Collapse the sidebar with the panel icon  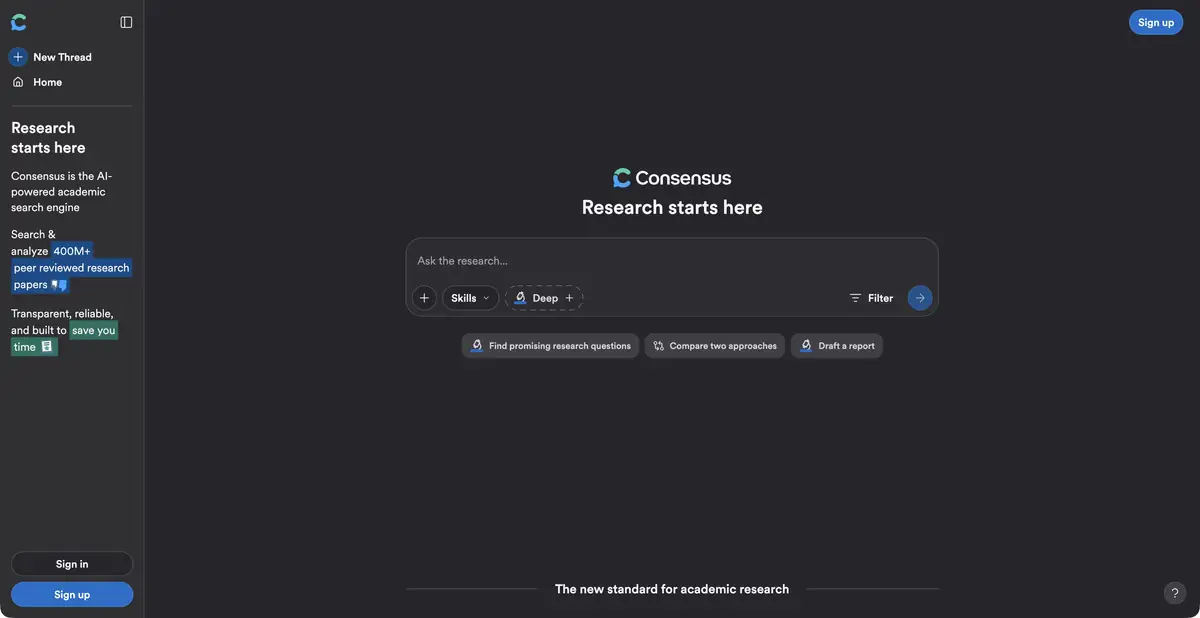pyautogui.click(x=126, y=22)
